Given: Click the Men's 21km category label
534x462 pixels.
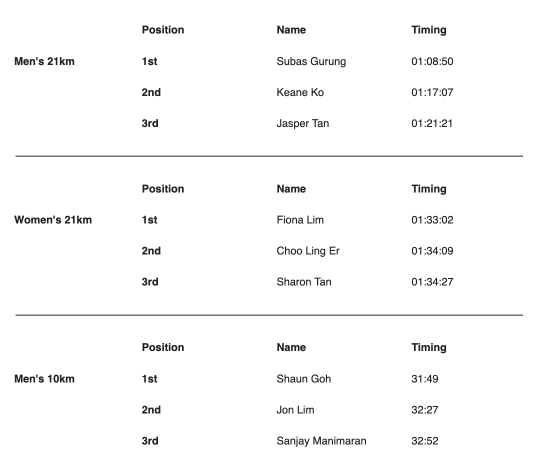Looking at the screenshot, I should 44,61.
